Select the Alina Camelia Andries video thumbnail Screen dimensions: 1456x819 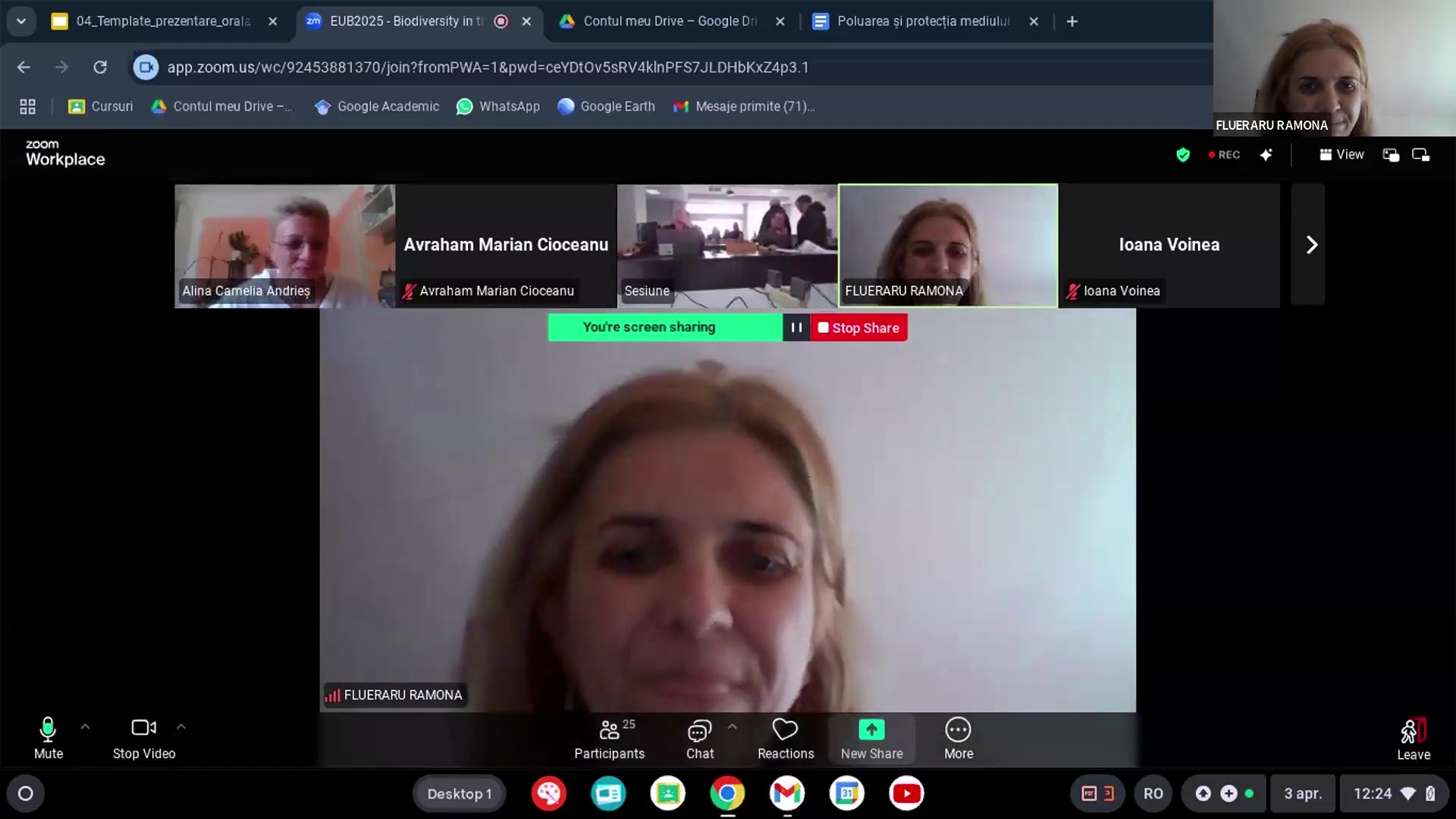[284, 245]
